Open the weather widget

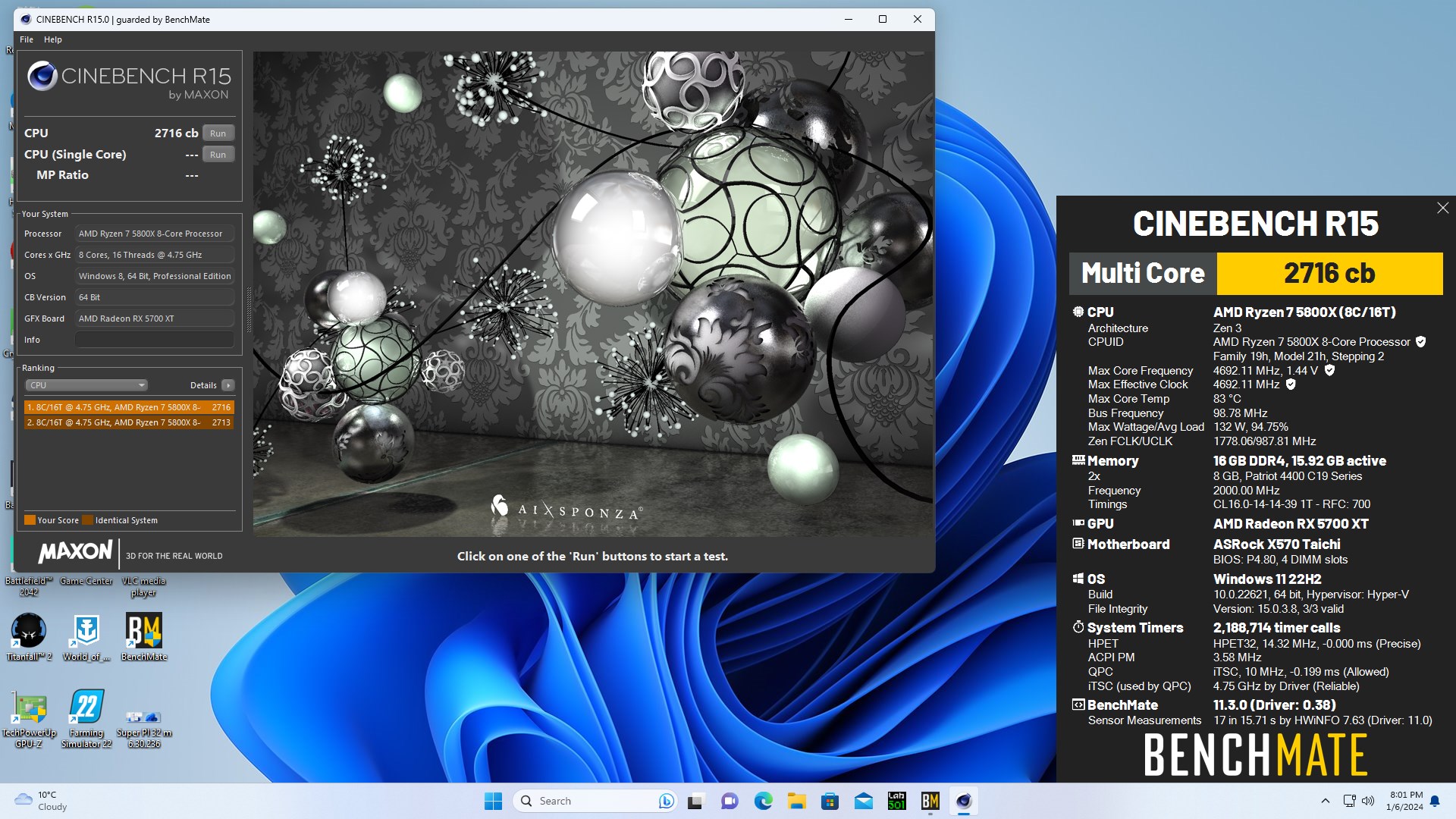pos(42,801)
